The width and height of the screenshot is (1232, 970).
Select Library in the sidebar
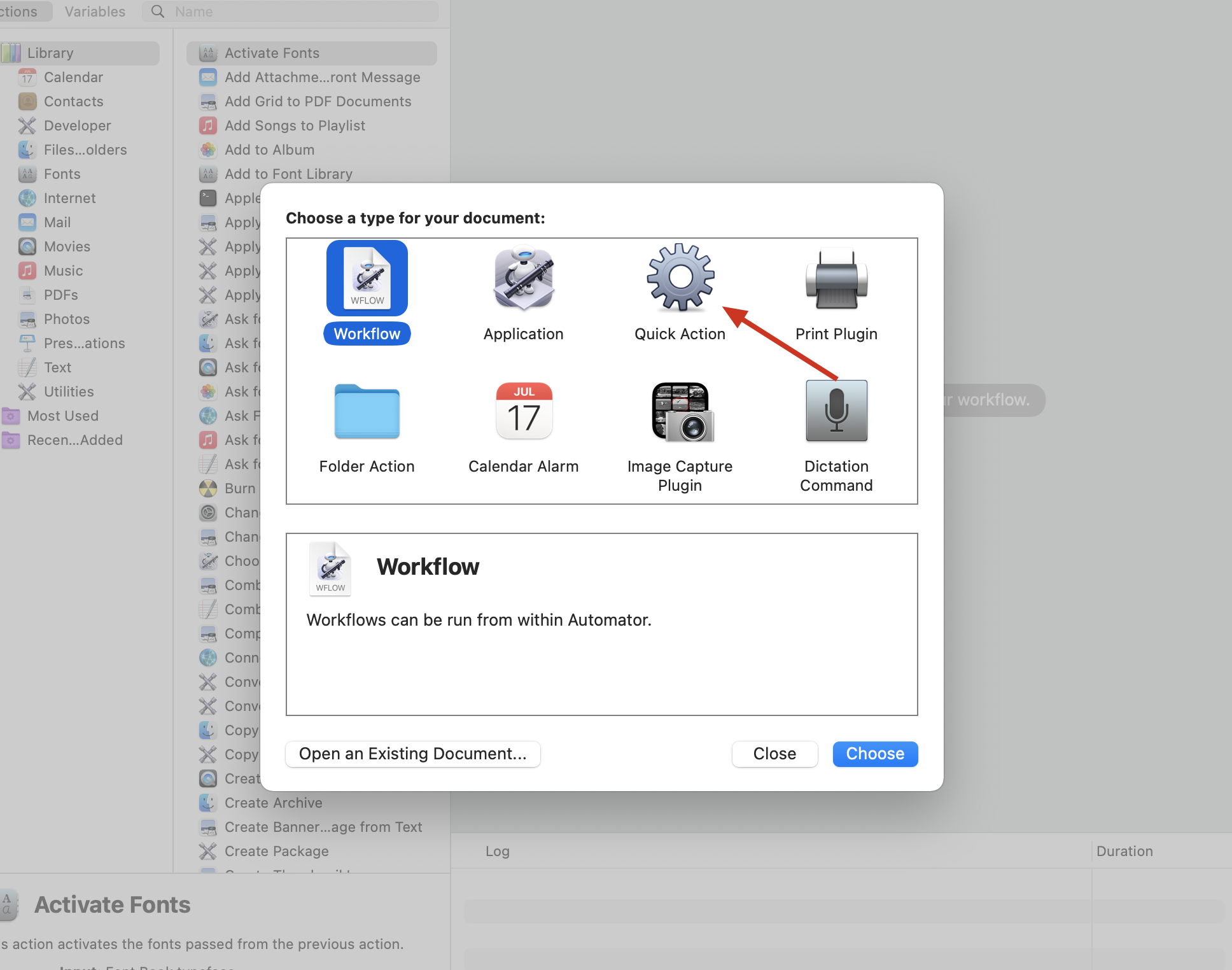click(50, 53)
